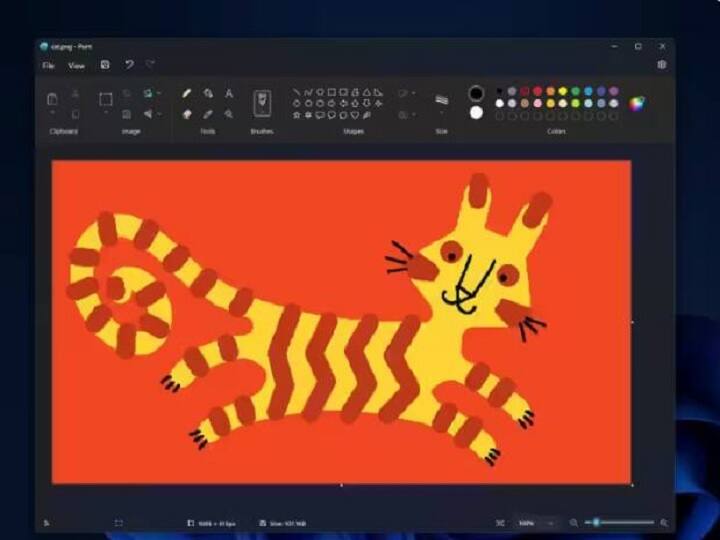Viewport: 720px width, 540px height.
Task: Open Edit colors rainbow wheel
Action: coord(636,104)
